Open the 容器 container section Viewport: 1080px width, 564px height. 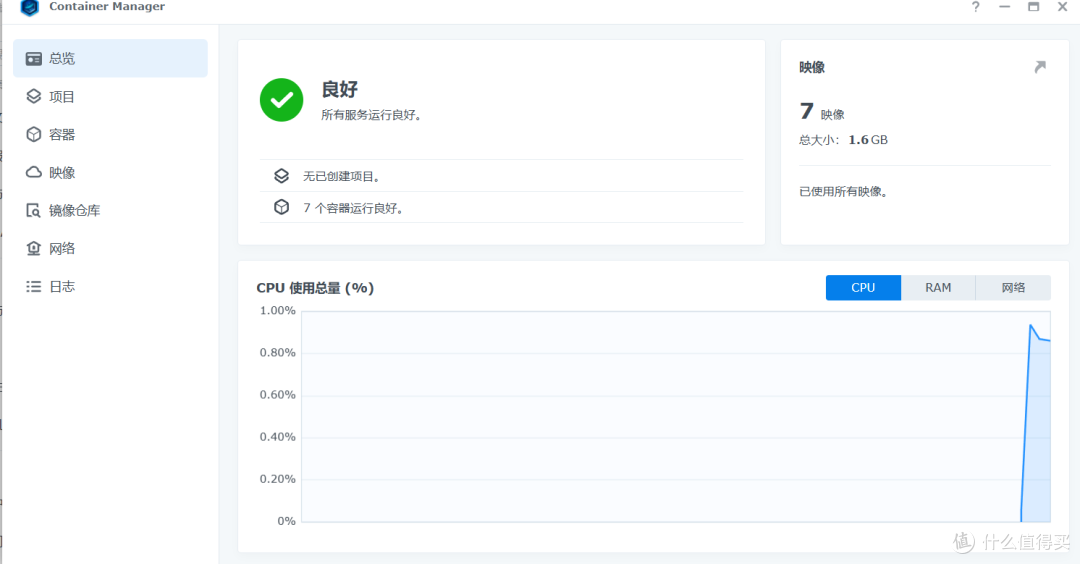click(x=110, y=134)
